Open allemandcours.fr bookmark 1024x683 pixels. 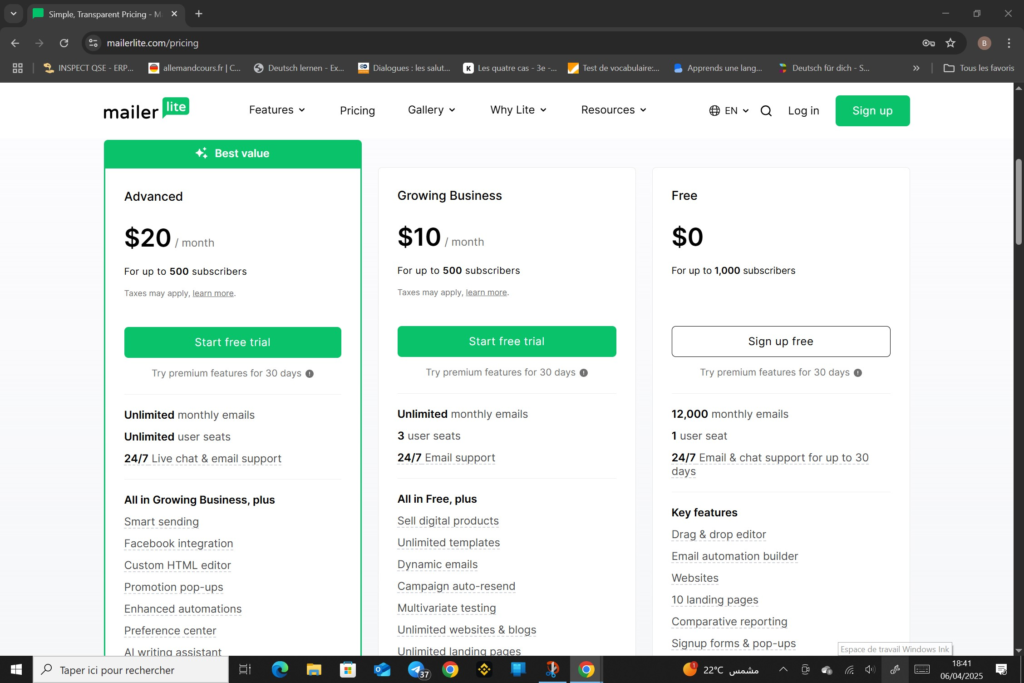195,68
